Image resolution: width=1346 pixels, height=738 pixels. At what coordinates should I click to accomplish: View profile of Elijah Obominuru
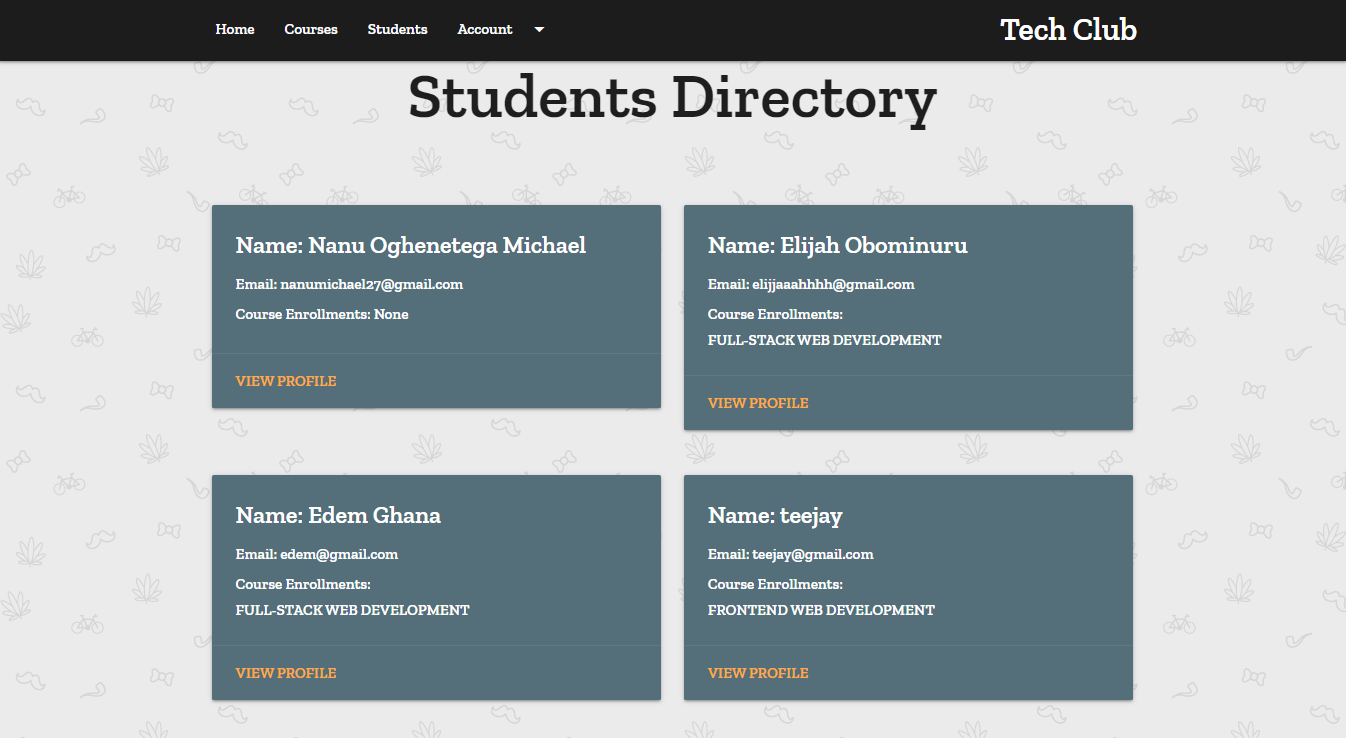tap(758, 403)
